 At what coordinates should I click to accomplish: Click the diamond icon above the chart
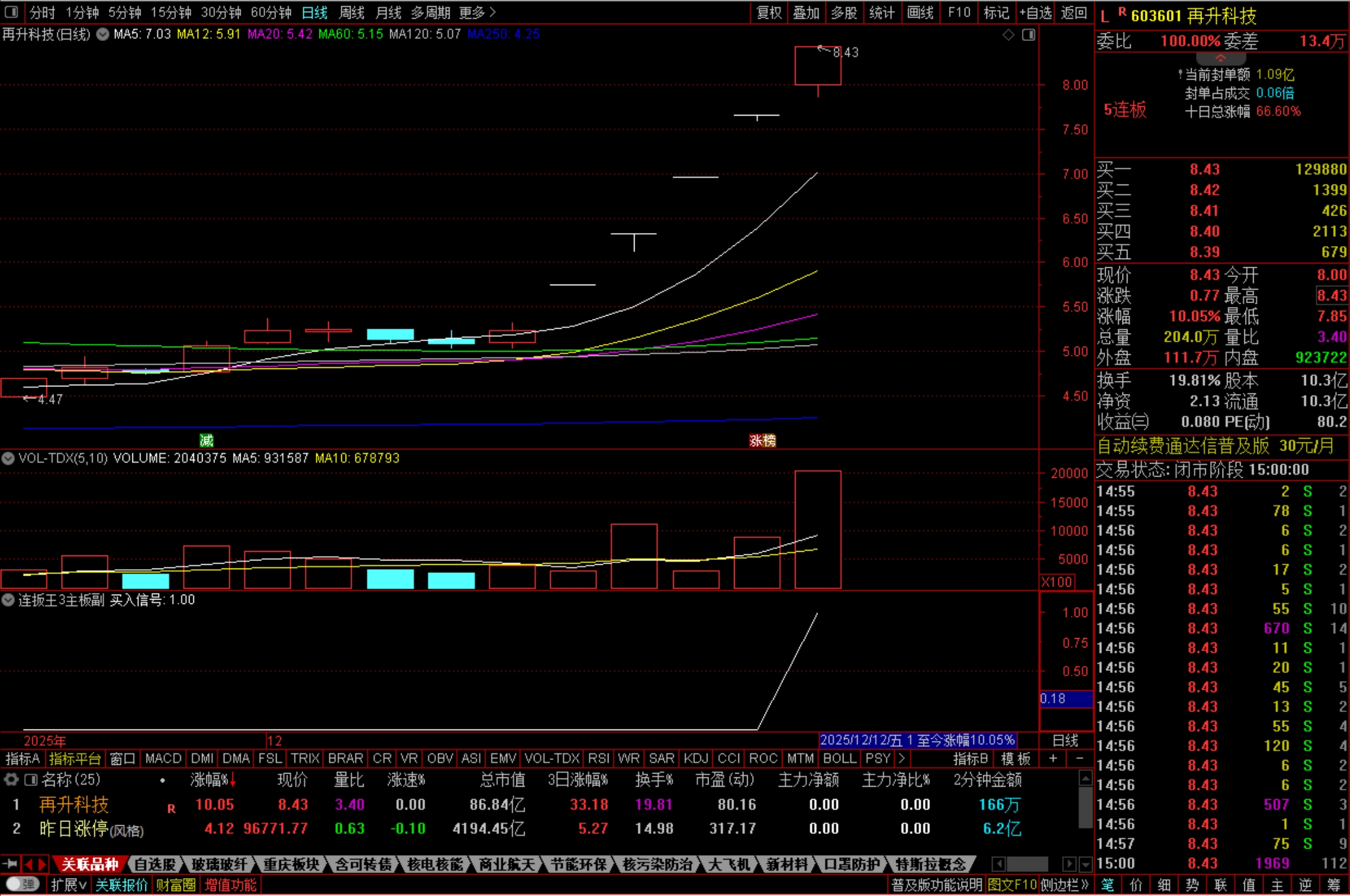click(x=1008, y=35)
